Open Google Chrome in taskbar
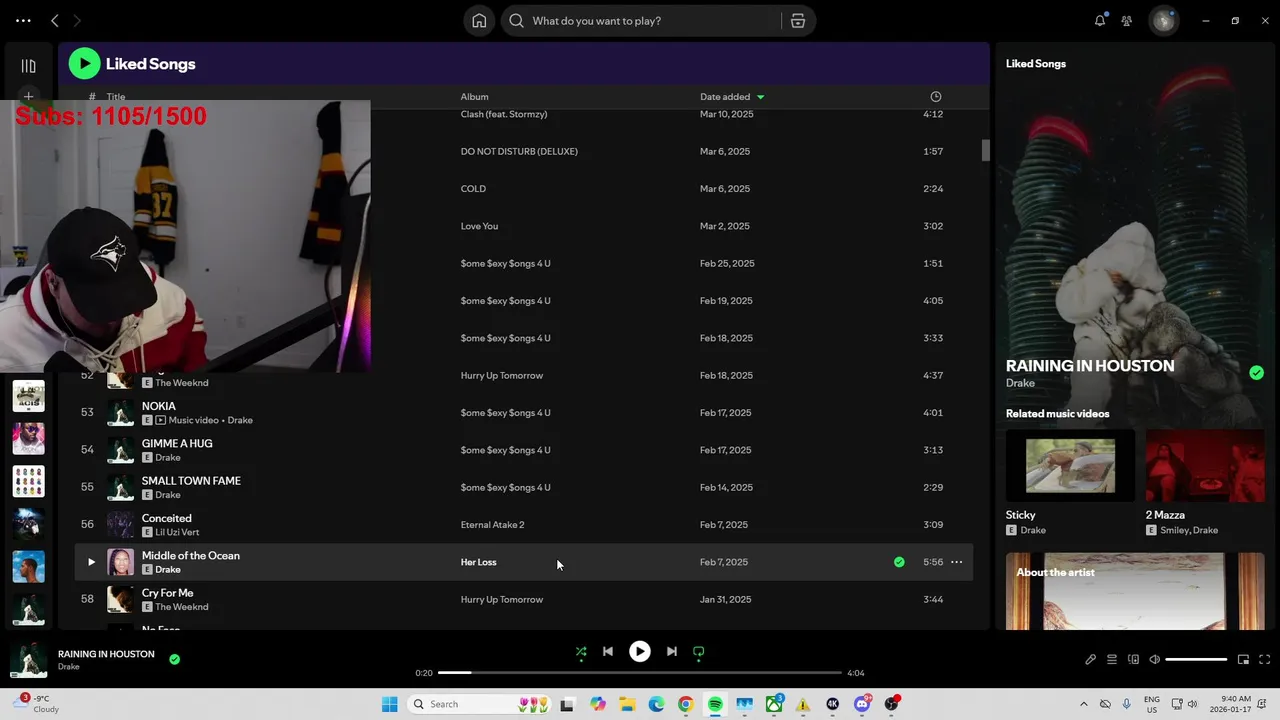This screenshot has height=720, width=1280. [685, 704]
